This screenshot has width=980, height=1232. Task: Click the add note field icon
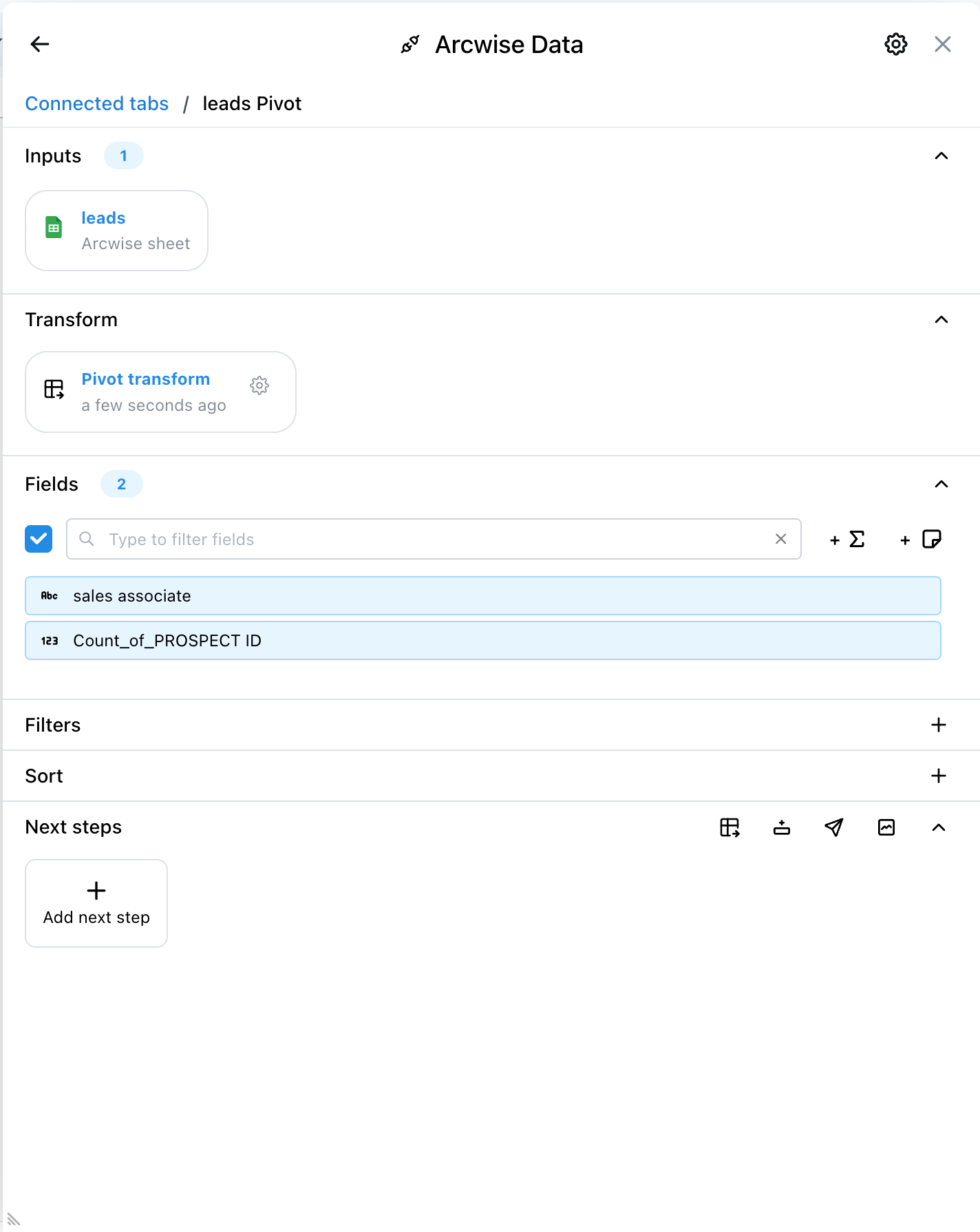[921, 540]
